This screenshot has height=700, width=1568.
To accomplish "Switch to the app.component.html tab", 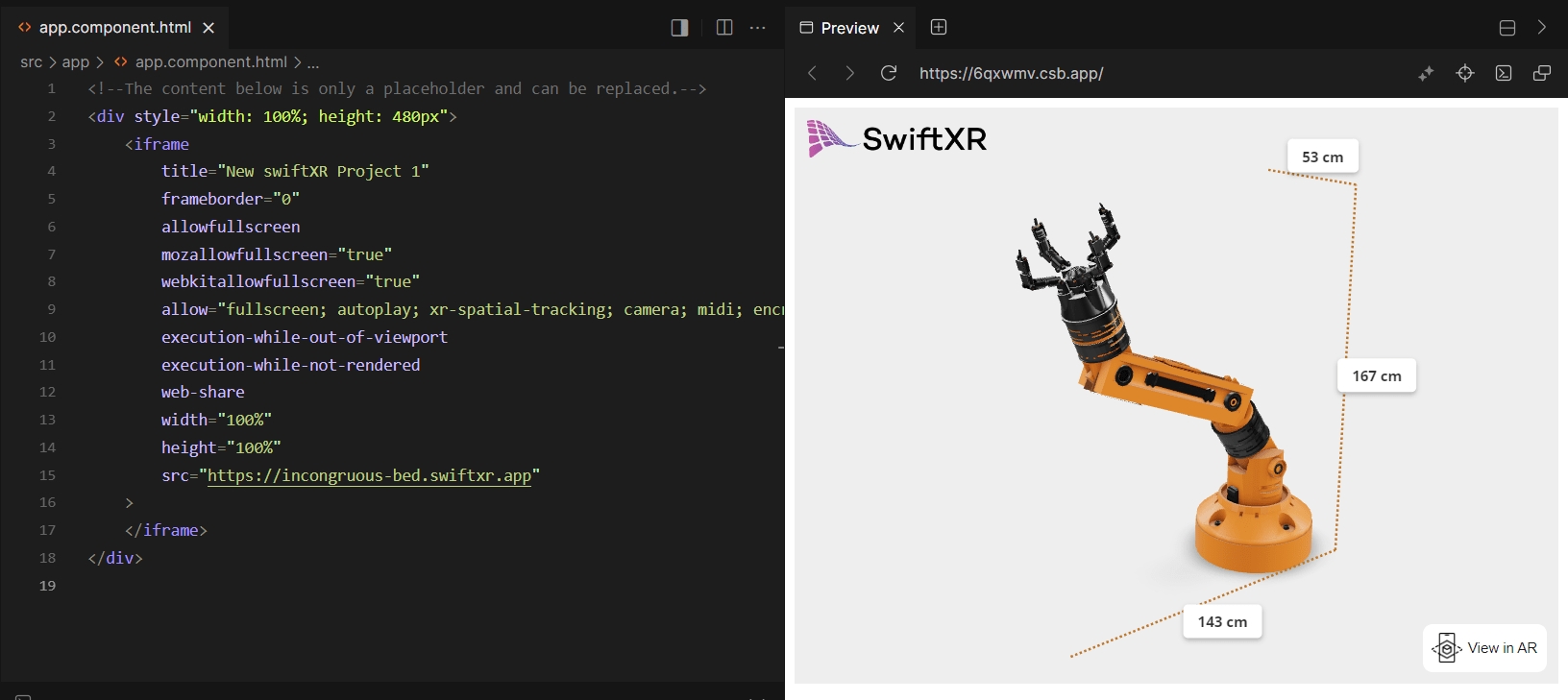I will pos(114,27).
